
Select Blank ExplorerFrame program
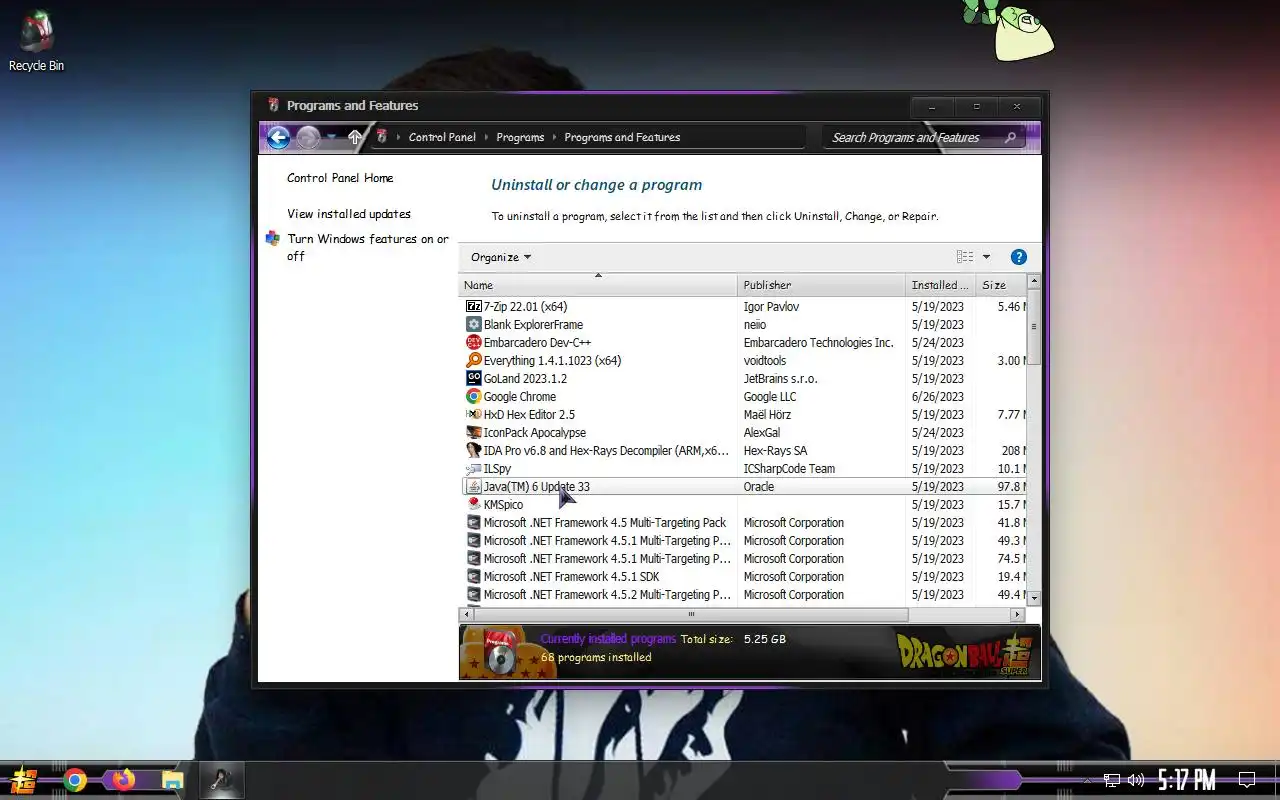(x=743, y=325)
